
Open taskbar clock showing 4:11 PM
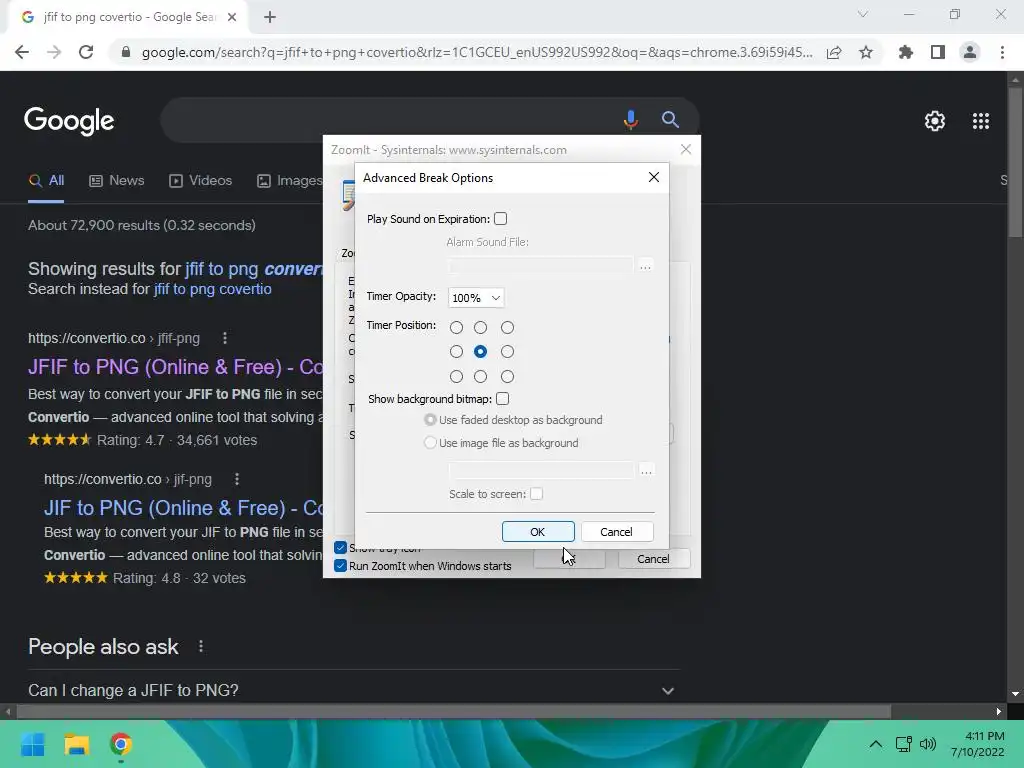(978, 744)
